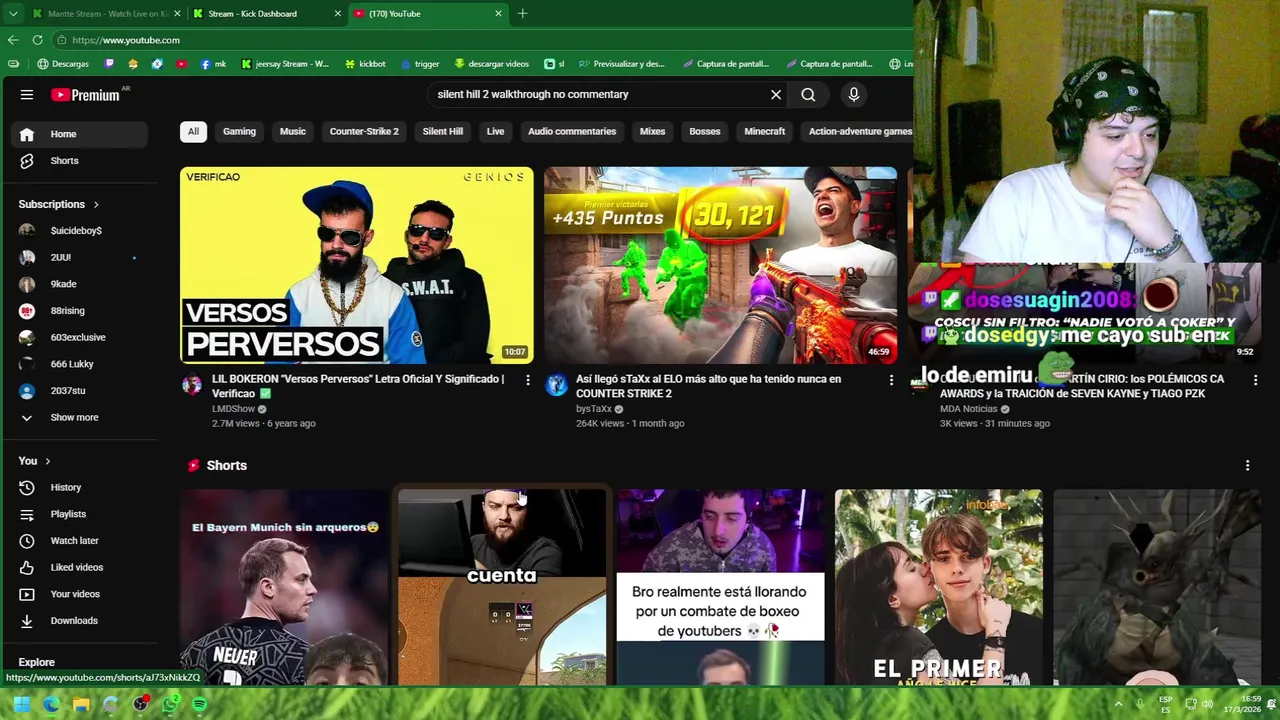1280x720 pixels.
Task: Open the Shorts section options menu
Action: tap(1247, 465)
